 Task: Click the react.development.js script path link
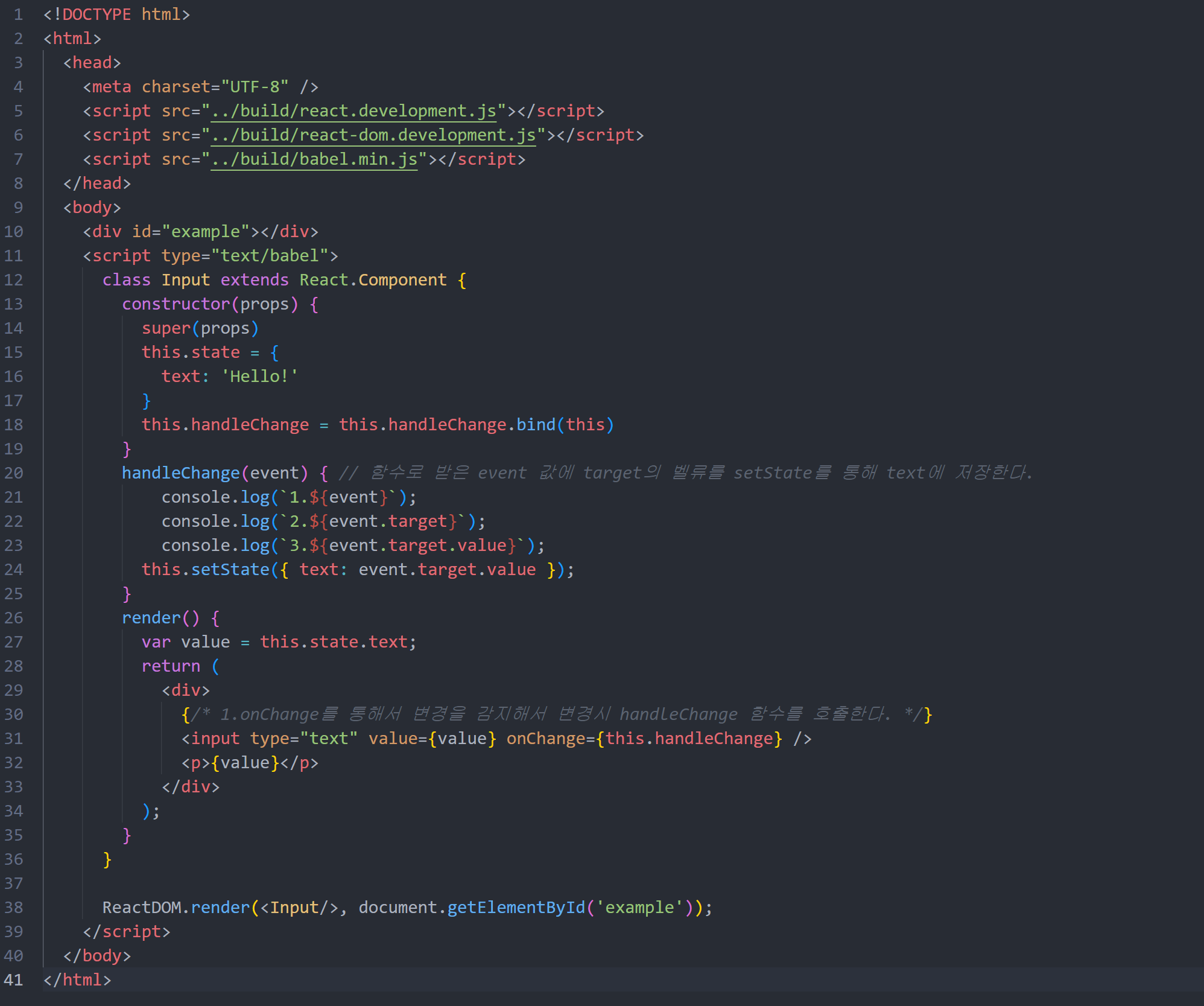pos(353,111)
